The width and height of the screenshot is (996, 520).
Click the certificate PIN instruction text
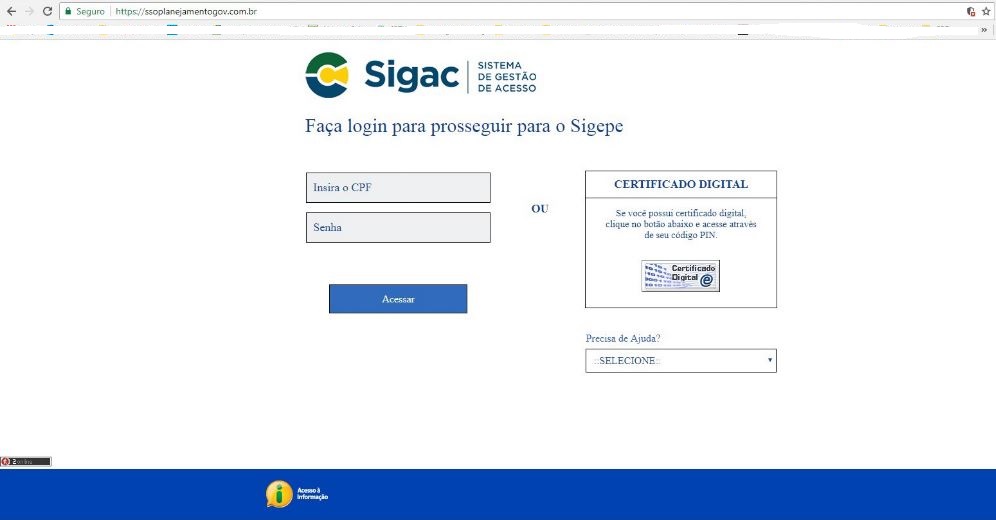click(681, 224)
